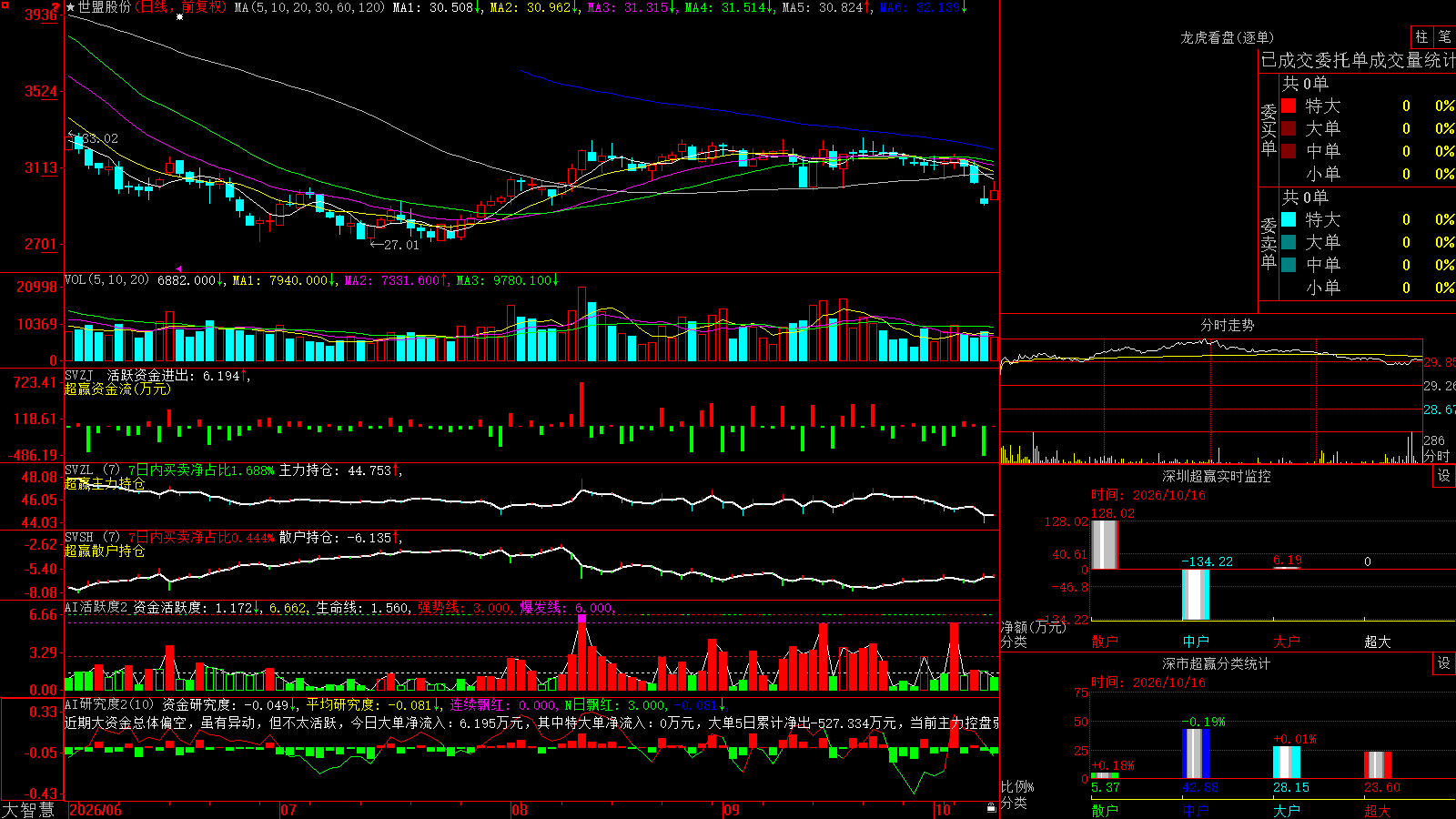Click the blue 中户 bar showing 42.88
Viewport: 1456px width, 819px height.
click(x=1196, y=753)
